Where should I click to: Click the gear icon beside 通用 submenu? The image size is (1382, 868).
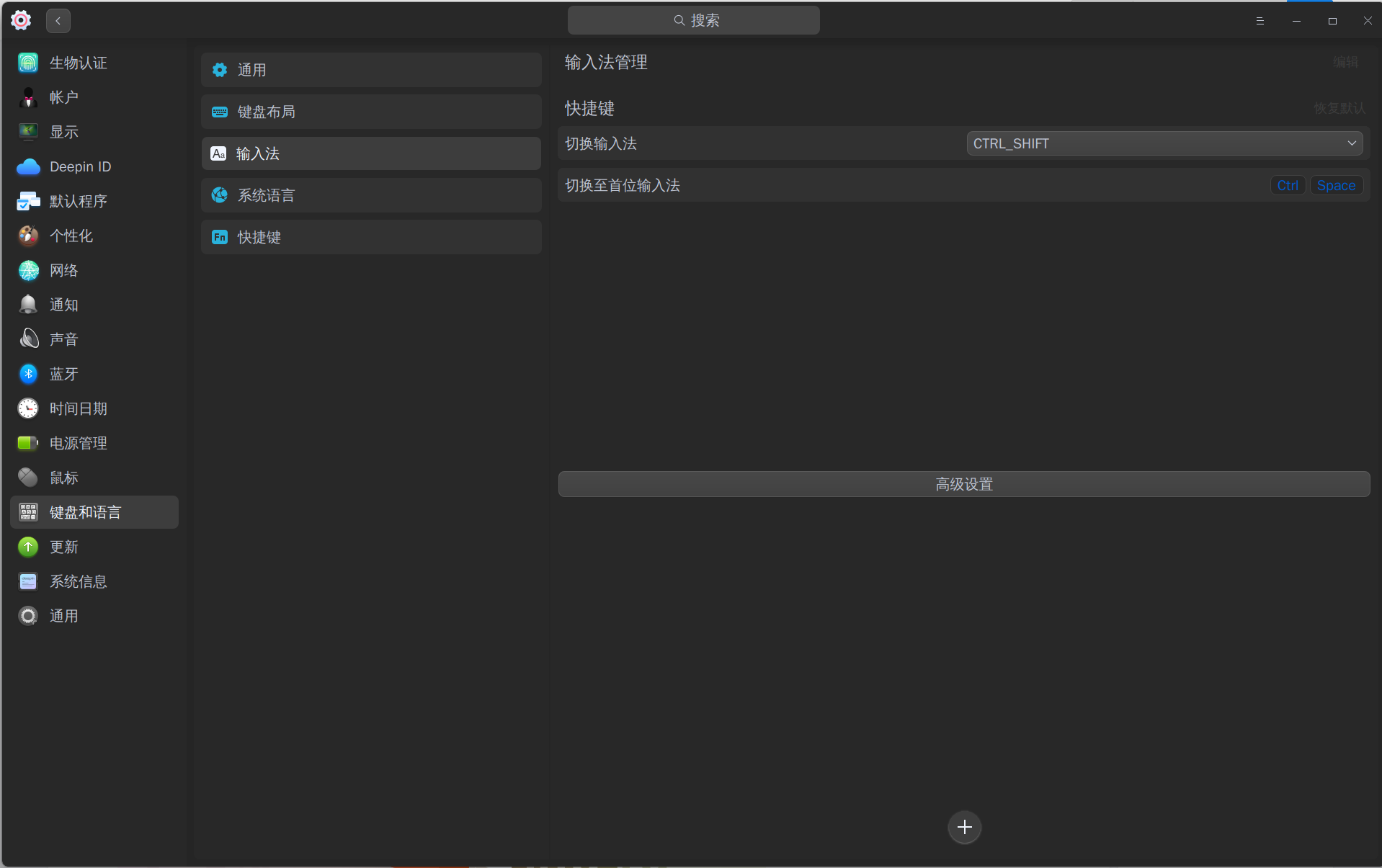tap(220, 70)
